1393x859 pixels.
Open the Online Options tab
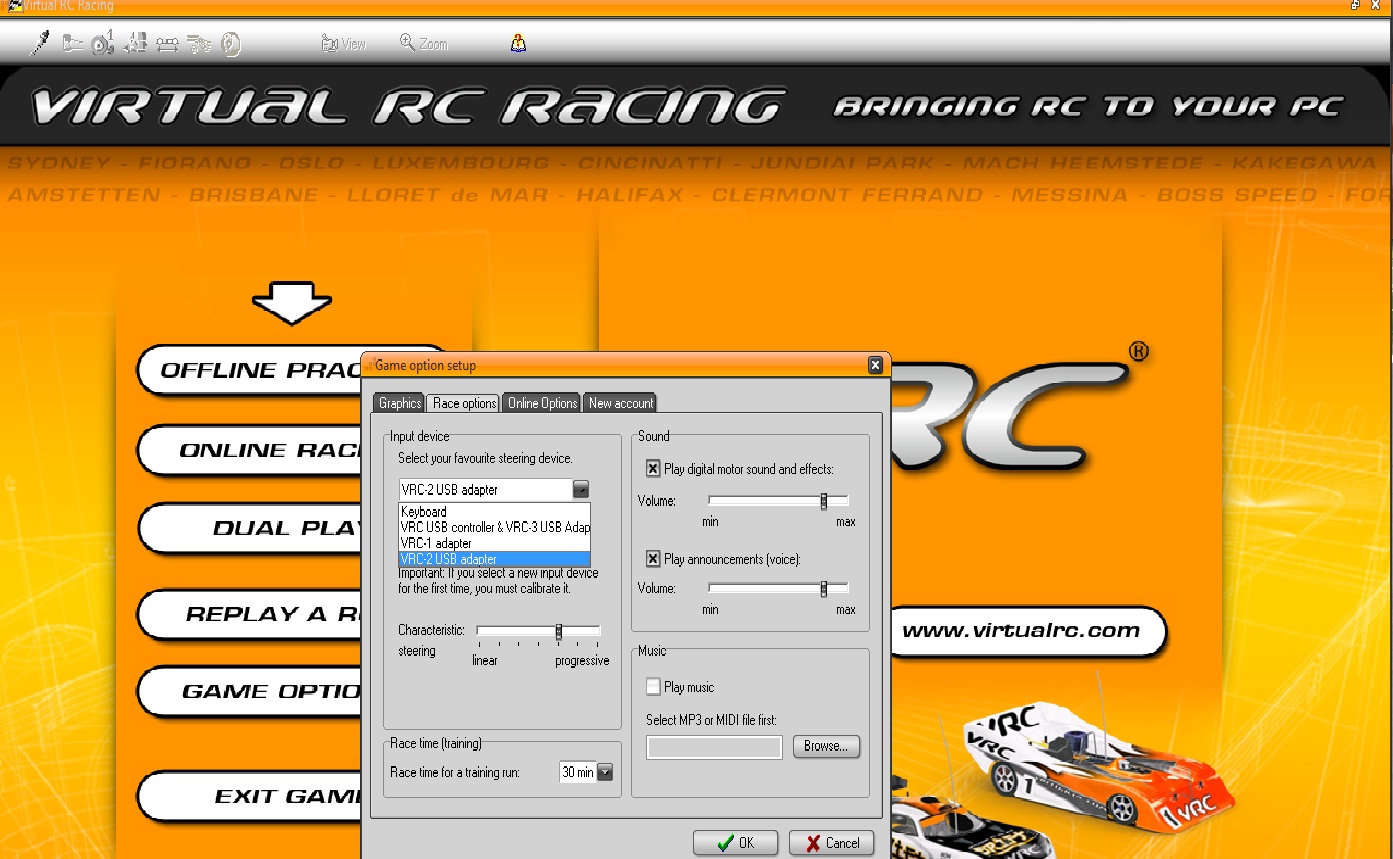pyautogui.click(x=542, y=403)
